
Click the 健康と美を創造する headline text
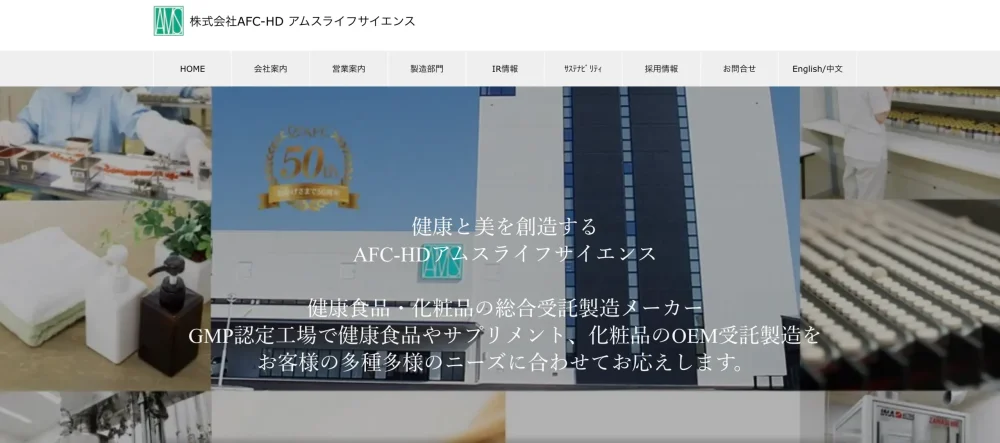pos(504,226)
